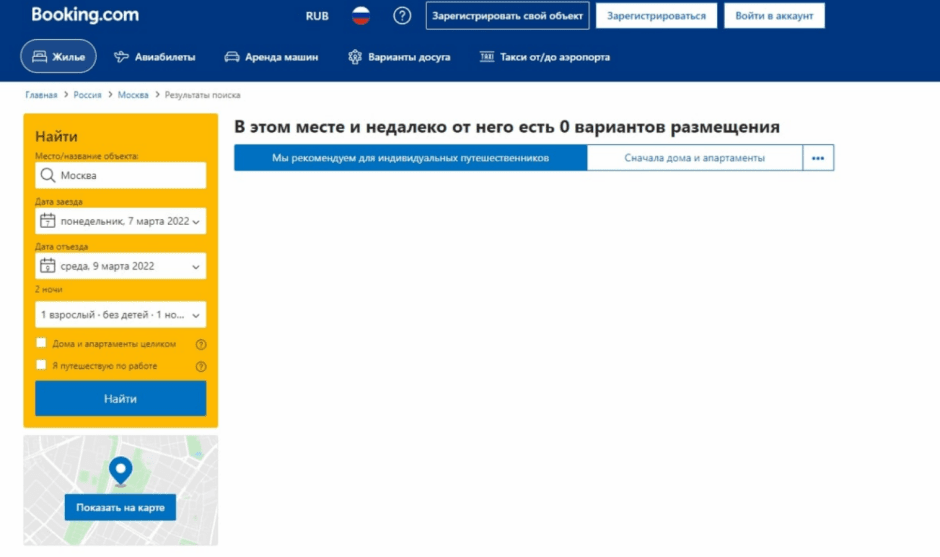Check Дома и апартаменты целиком checkbox
The width and height of the screenshot is (940, 557).
pyautogui.click(x=41, y=343)
